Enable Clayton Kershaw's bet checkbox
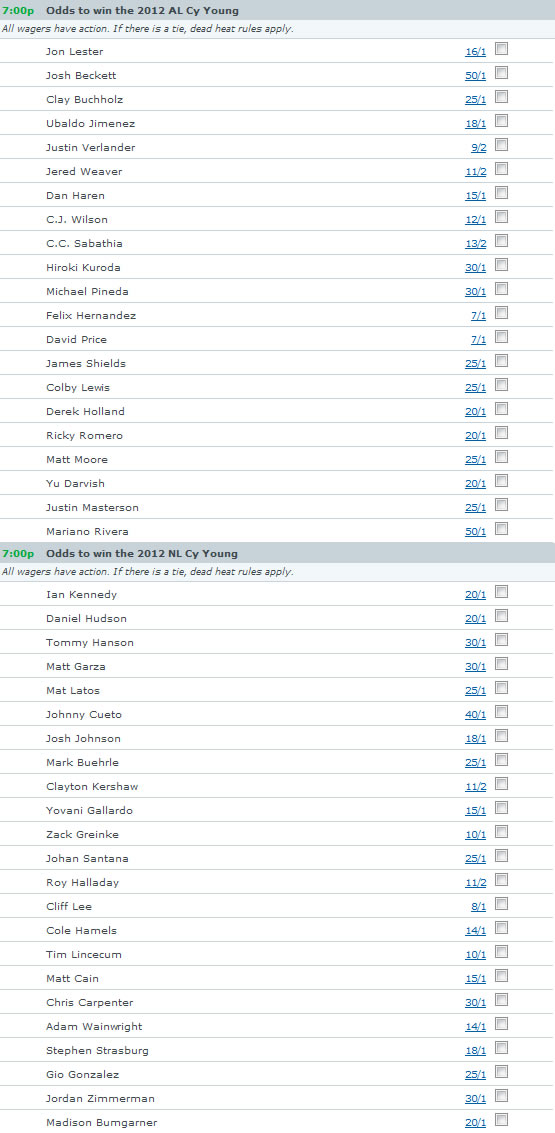 502,784
